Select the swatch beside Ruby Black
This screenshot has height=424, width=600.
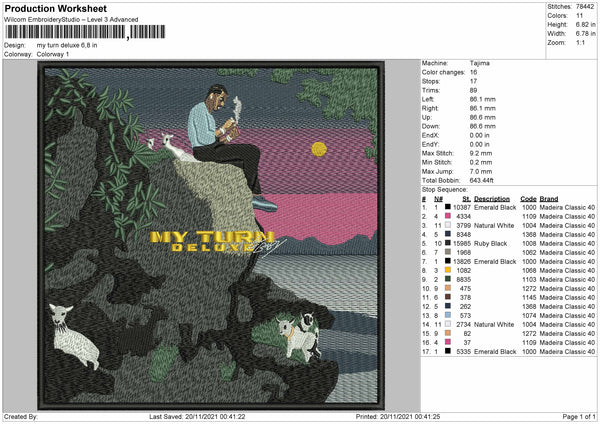pos(447,243)
